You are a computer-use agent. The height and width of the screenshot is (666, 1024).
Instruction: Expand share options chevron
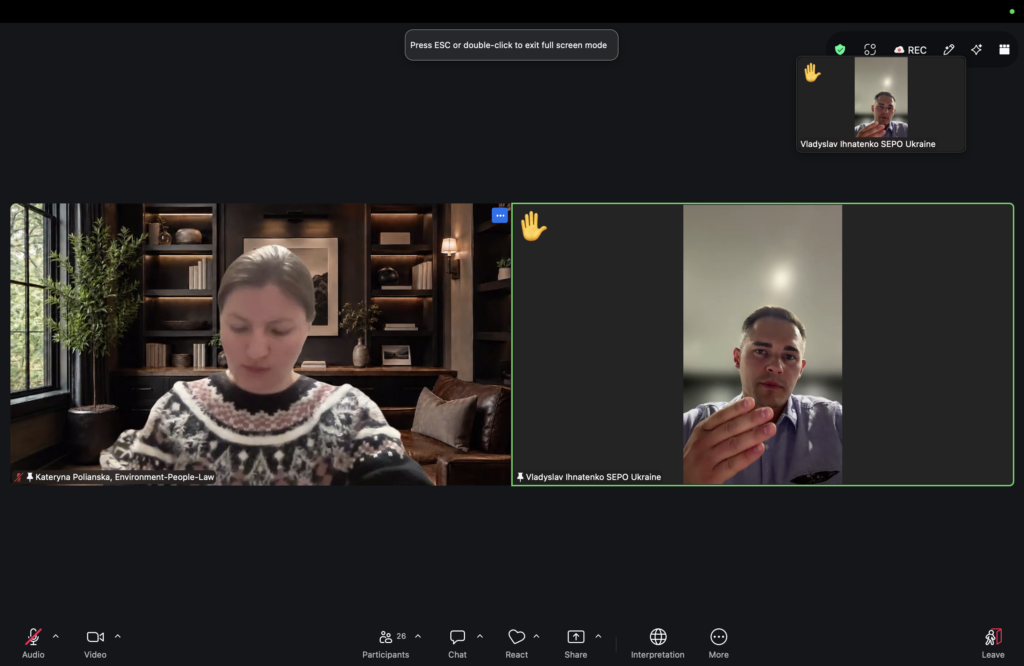pyautogui.click(x=598, y=636)
